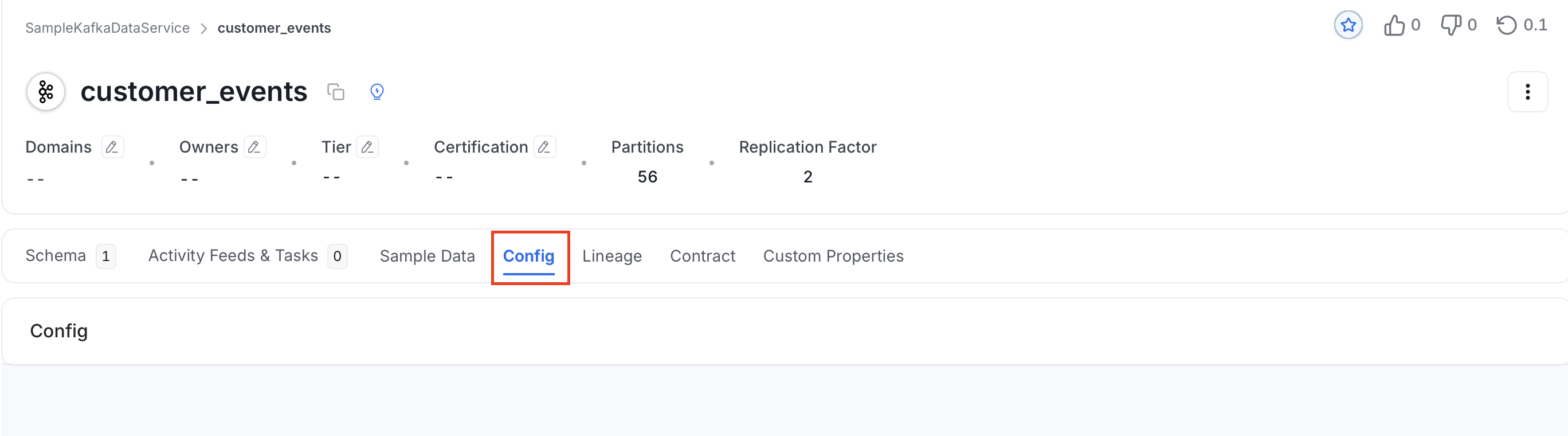The height and width of the screenshot is (436, 1568).
Task: Go to SampleKafkaDataService breadcrumb
Action: pyautogui.click(x=107, y=28)
